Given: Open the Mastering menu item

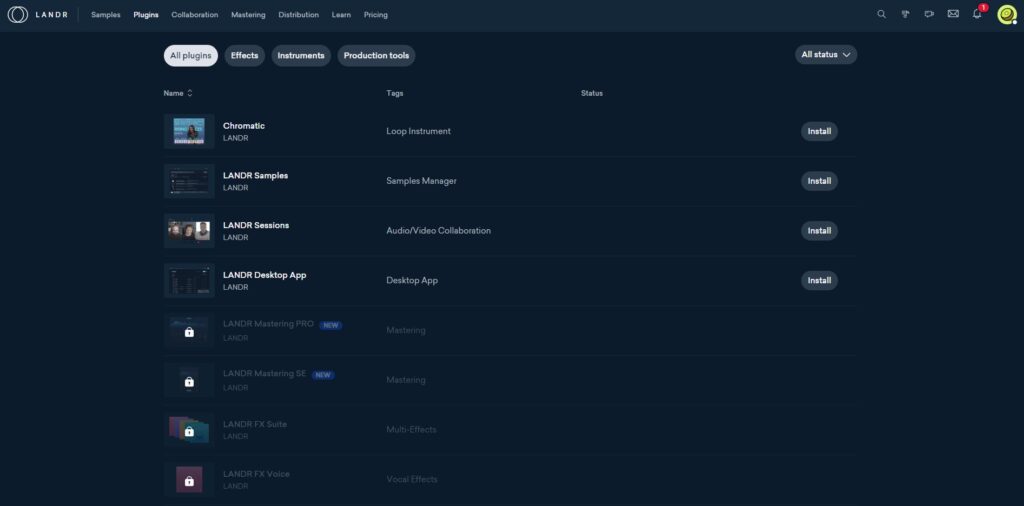Looking at the screenshot, I should (248, 14).
